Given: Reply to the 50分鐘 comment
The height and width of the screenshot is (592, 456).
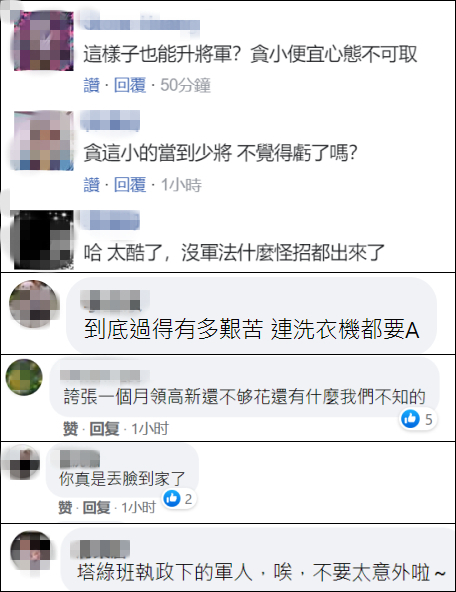Looking at the screenshot, I should pyautogui.click(x=130, y=85).
